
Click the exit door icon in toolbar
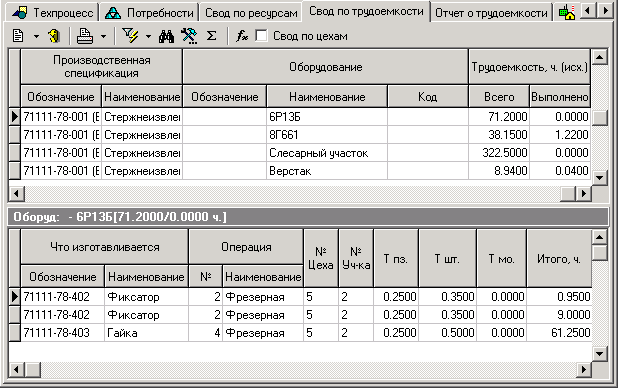click(x=54, y=36)
